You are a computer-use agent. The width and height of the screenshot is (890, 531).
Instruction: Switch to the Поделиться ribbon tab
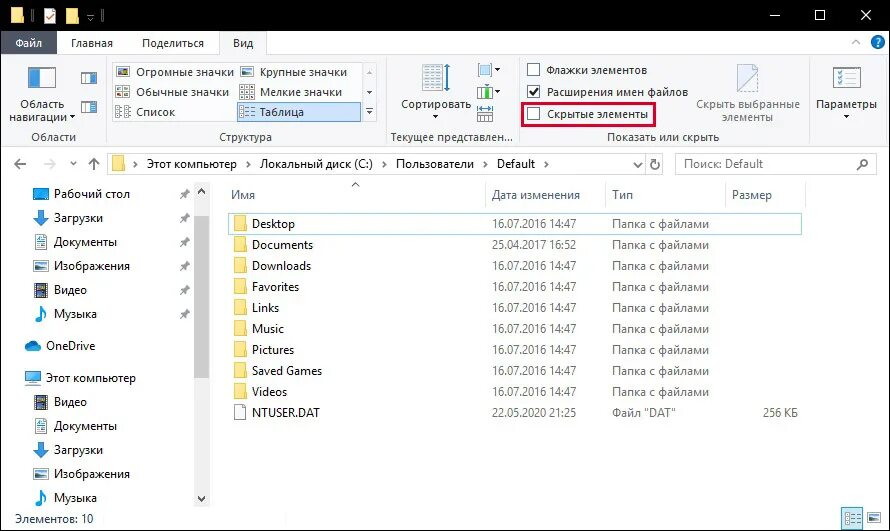click(x=173, y=43)
